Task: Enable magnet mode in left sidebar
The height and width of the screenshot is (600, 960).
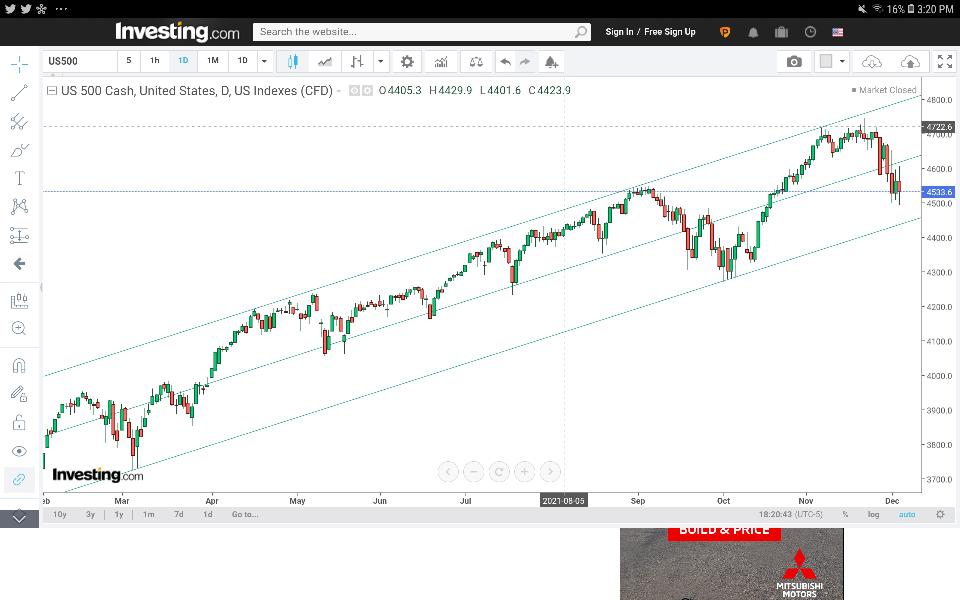Action: [x=19, y=366]
